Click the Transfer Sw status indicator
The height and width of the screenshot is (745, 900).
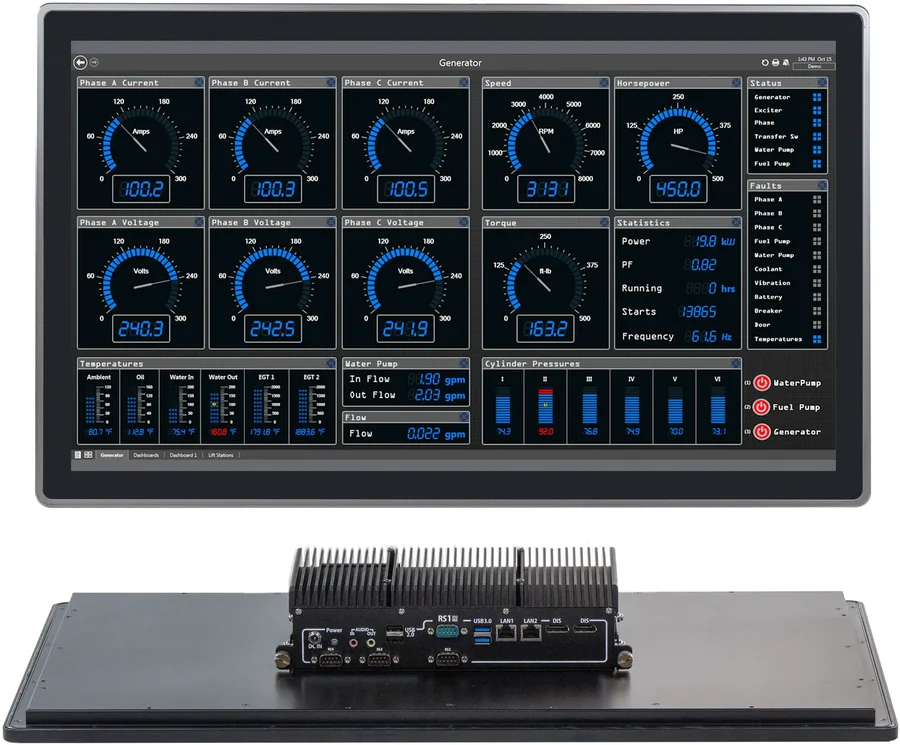click(817, 137)
